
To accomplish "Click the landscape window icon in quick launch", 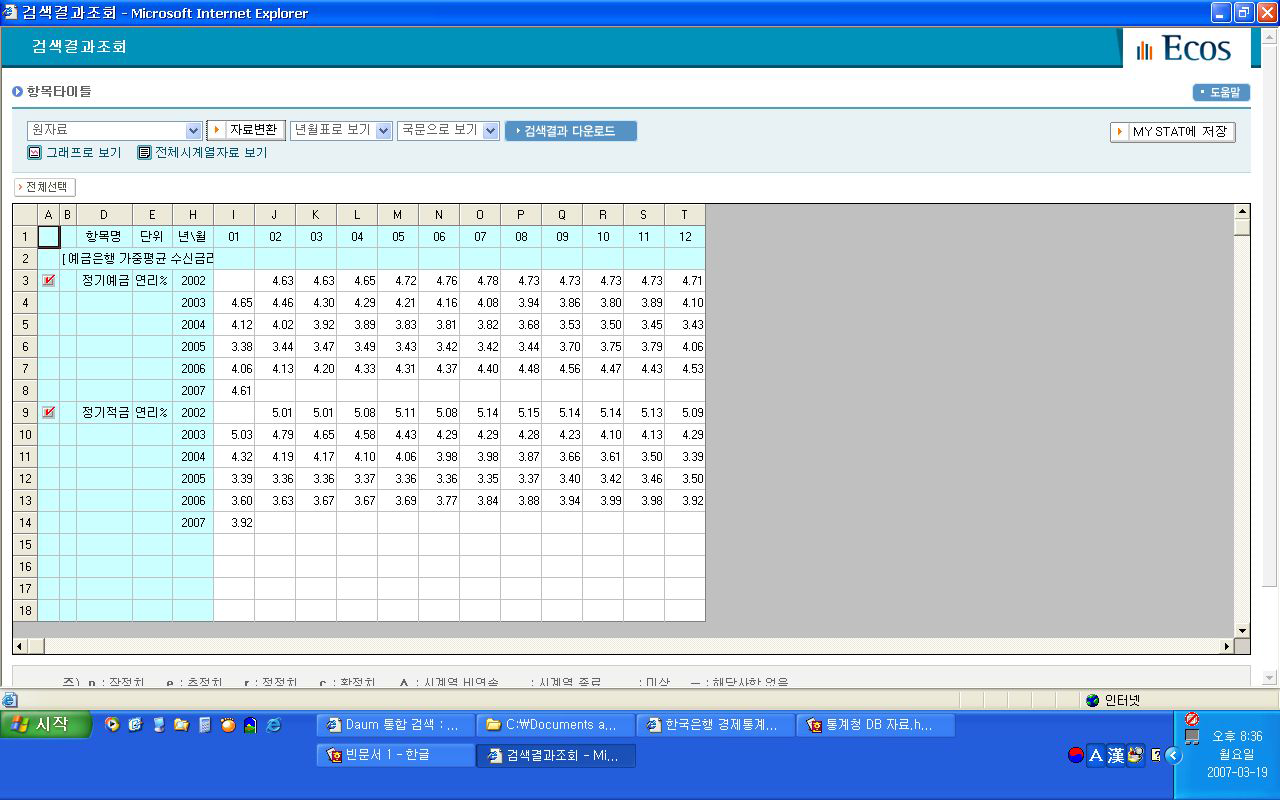I will 250,725.
